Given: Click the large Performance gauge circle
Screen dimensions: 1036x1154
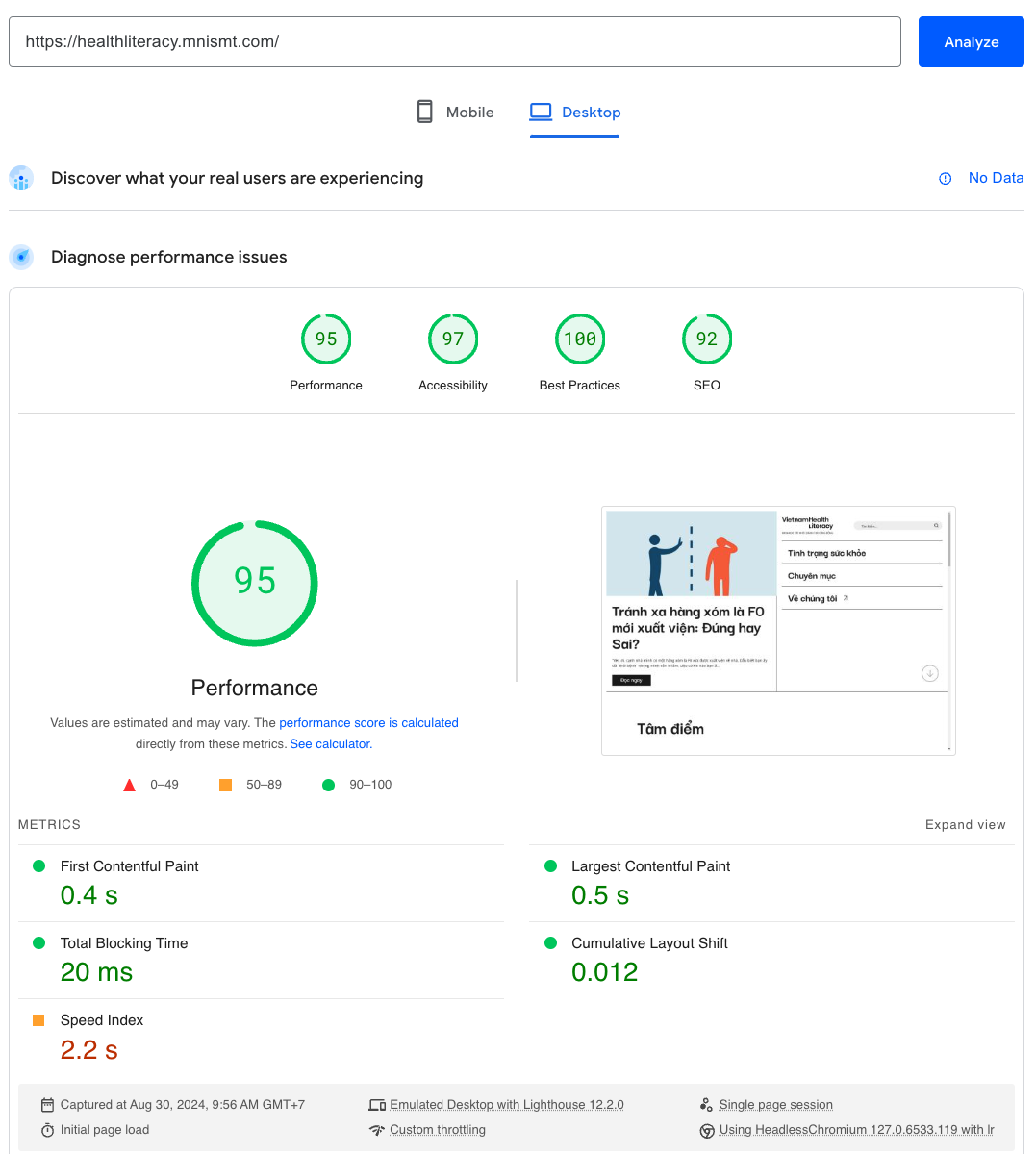Looking at the screenshot, I should (255, 583).
